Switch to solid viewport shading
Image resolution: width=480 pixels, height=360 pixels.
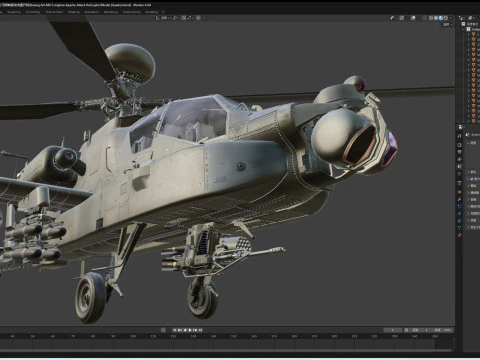[436, 18]
